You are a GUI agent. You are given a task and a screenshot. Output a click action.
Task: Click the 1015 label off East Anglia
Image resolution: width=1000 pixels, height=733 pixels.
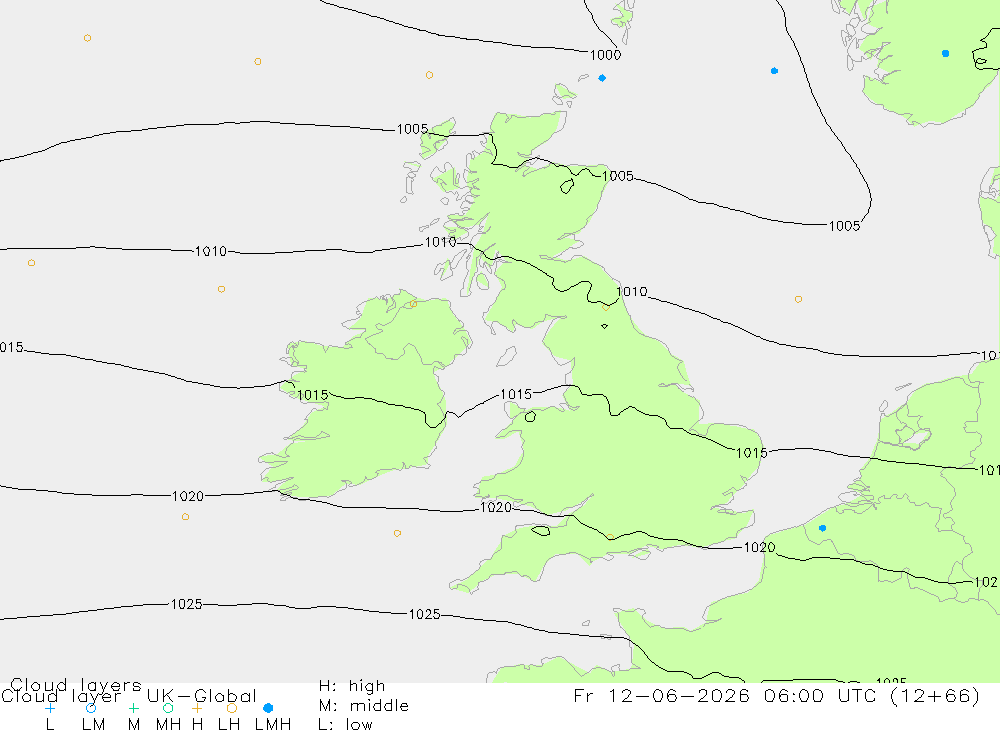tap(752, 453)
